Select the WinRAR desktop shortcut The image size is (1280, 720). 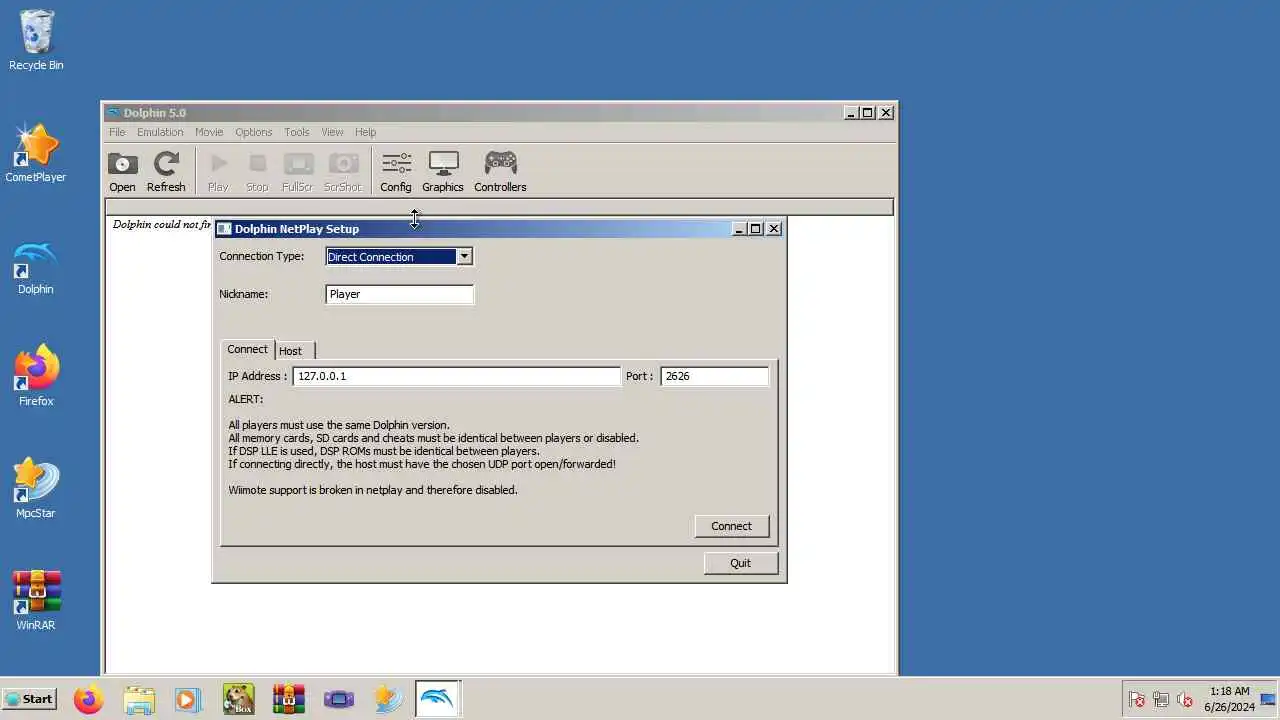(36, 601)
